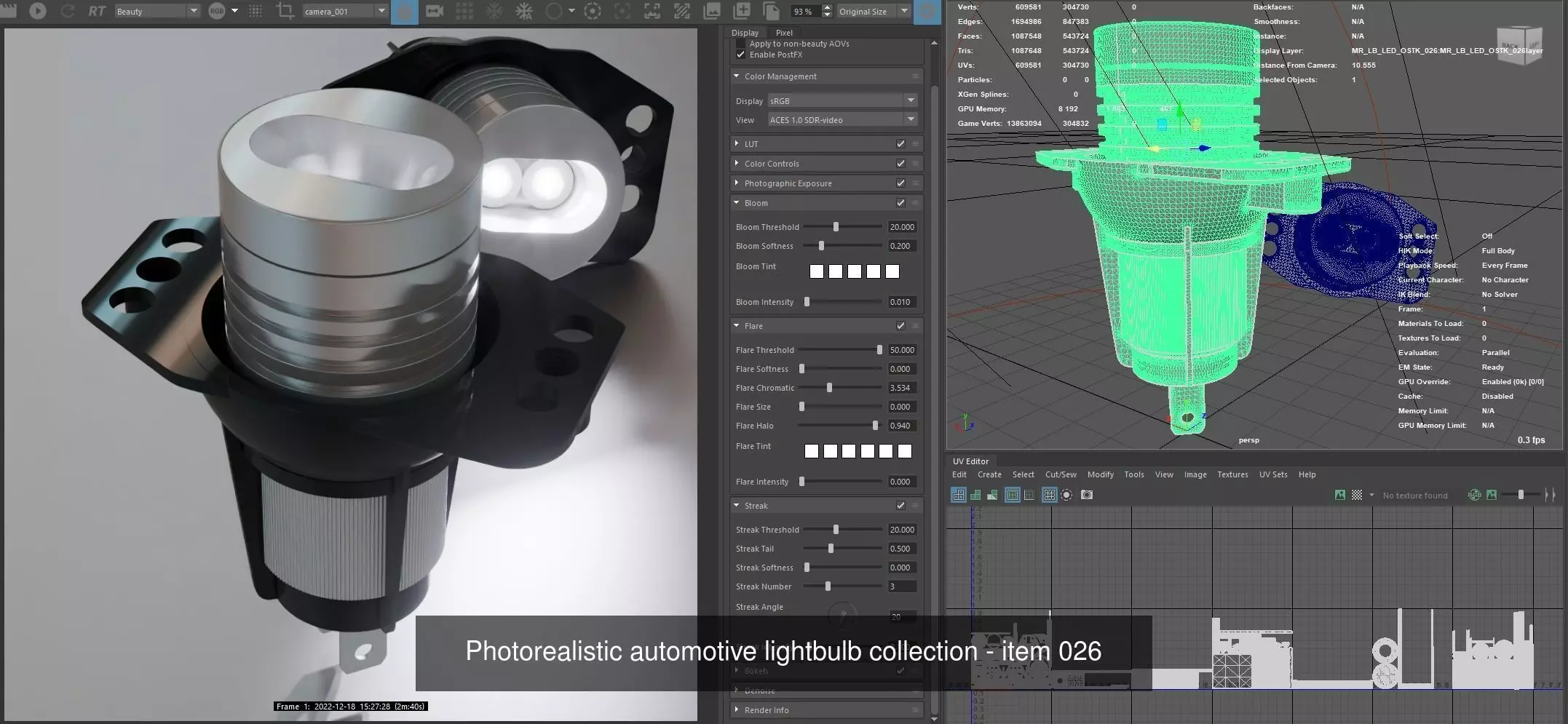Click the Streak Number value field
The image size is (1568, 724).
[x=902, y=586]
